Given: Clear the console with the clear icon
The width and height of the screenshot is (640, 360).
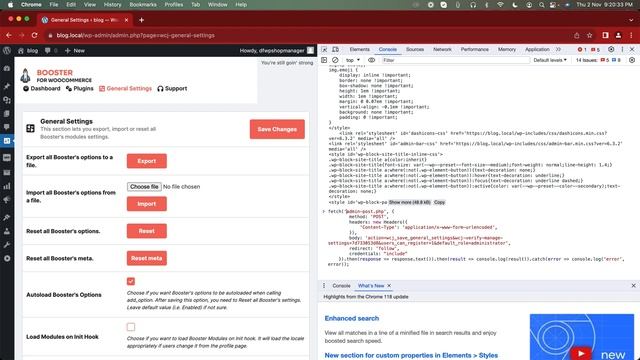Looking at the screenshot, I should click(x=335, y=60).
